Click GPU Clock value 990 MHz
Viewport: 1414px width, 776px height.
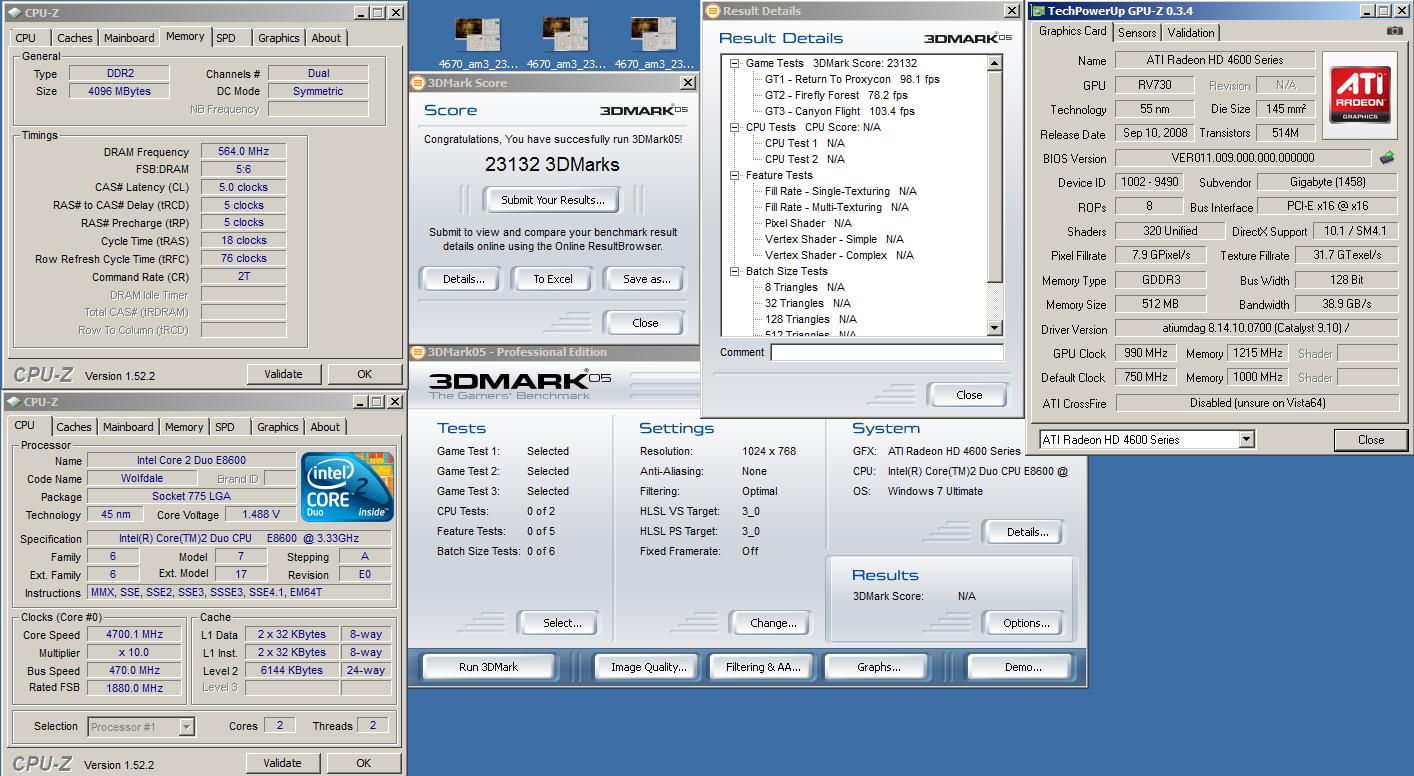[1144, 353]
